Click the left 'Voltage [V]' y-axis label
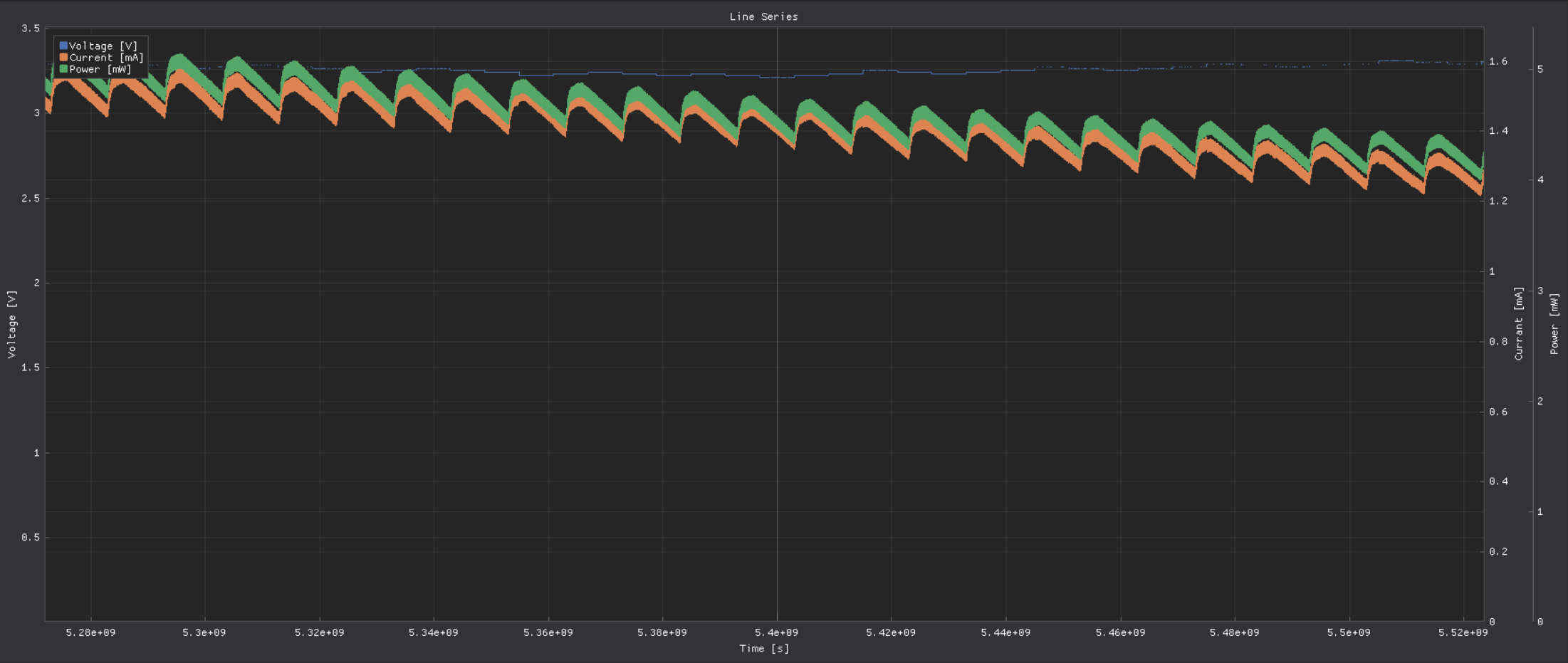 click(x=11, y=324)
